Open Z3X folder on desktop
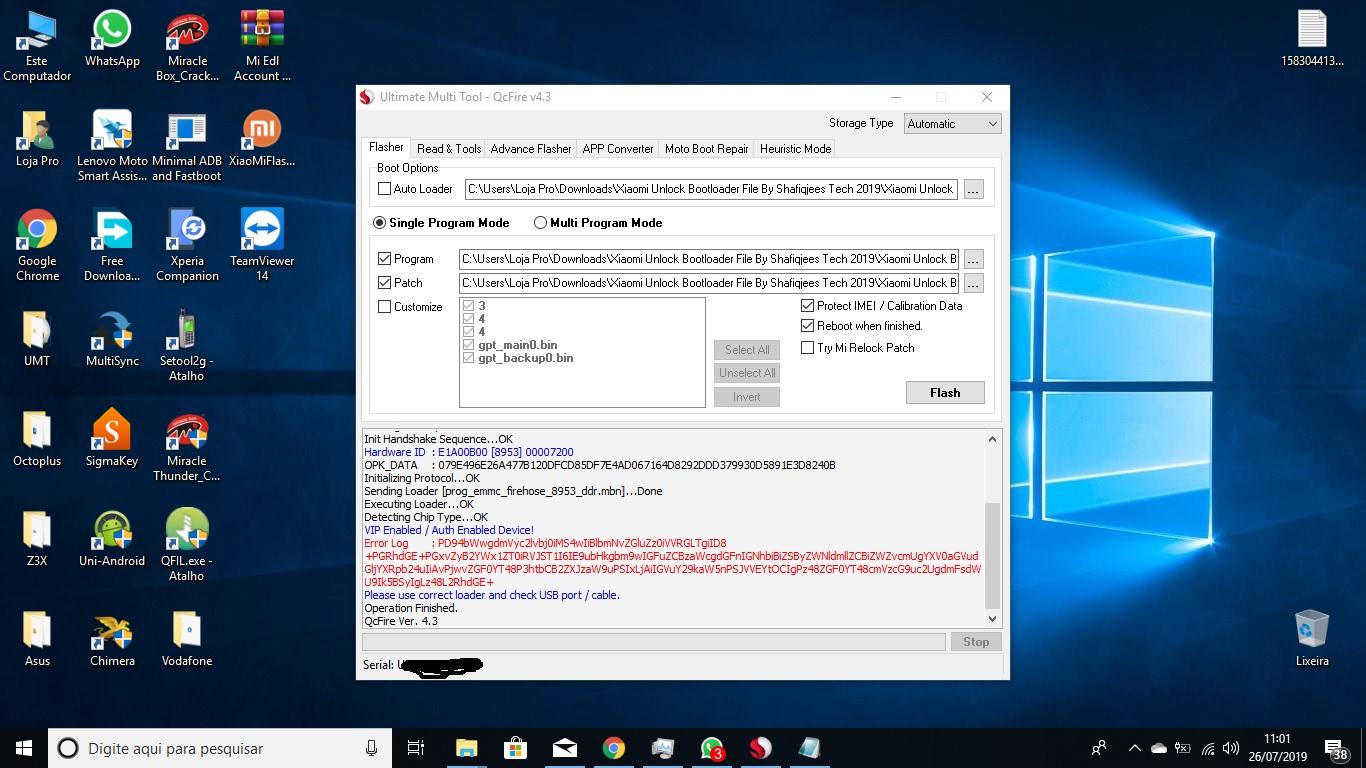This screenshot has height=768, width=1366. click(x=37, y=538)
